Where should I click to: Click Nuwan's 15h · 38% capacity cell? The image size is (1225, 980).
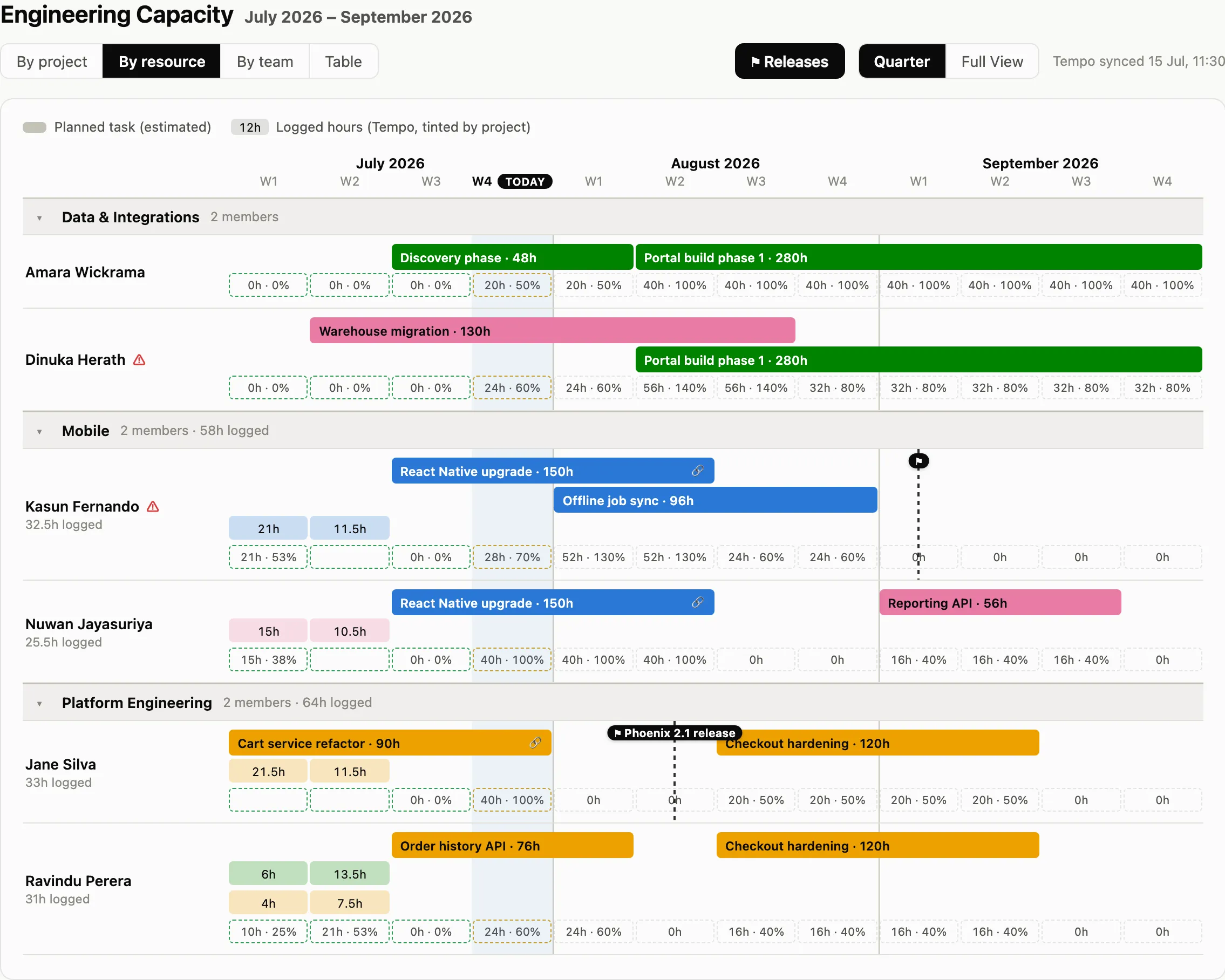tap(268, 659)
